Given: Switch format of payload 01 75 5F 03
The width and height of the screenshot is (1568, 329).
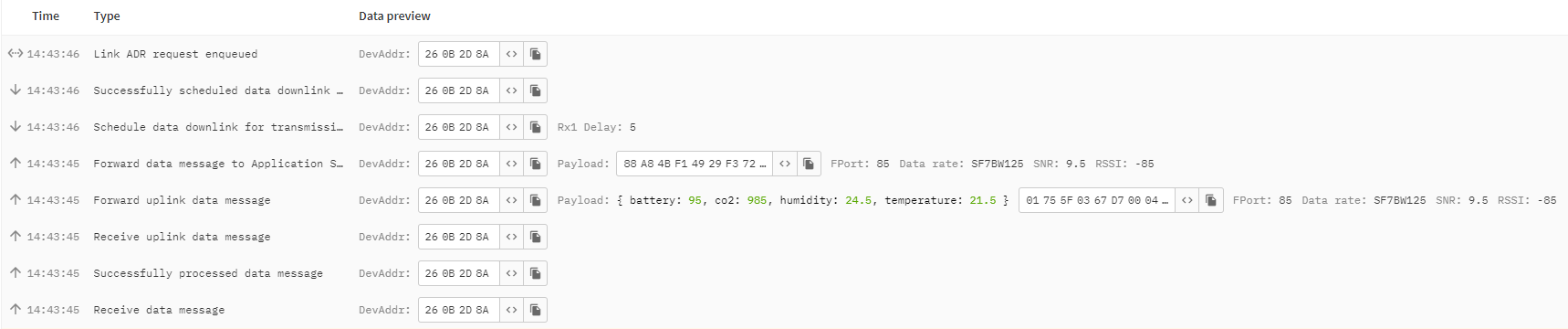Looking at the screenshot, I should click(1187, 200).
